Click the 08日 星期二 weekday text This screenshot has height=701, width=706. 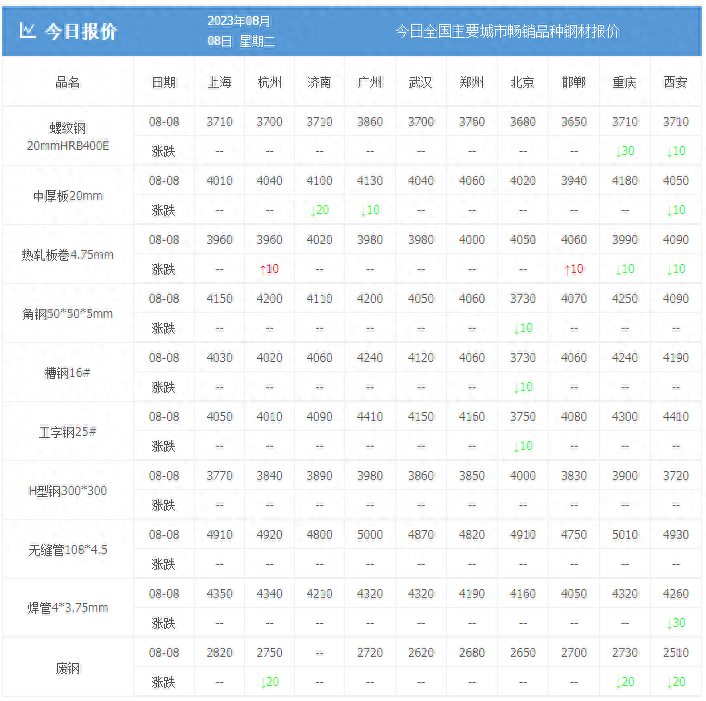click(241, 41)
